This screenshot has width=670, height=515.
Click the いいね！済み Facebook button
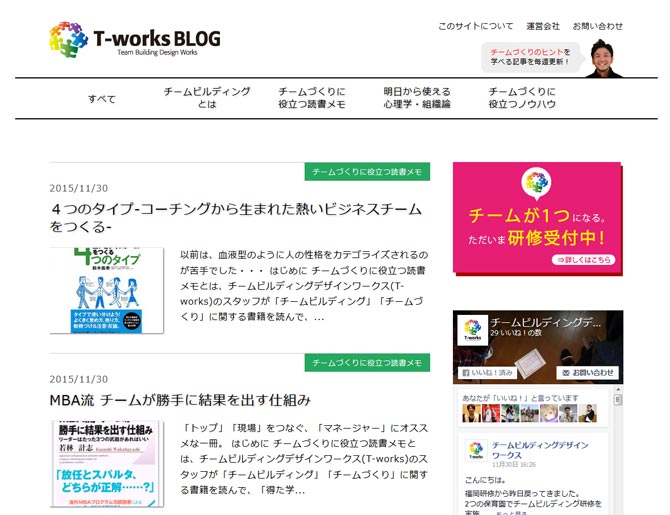tap(487, 373)
